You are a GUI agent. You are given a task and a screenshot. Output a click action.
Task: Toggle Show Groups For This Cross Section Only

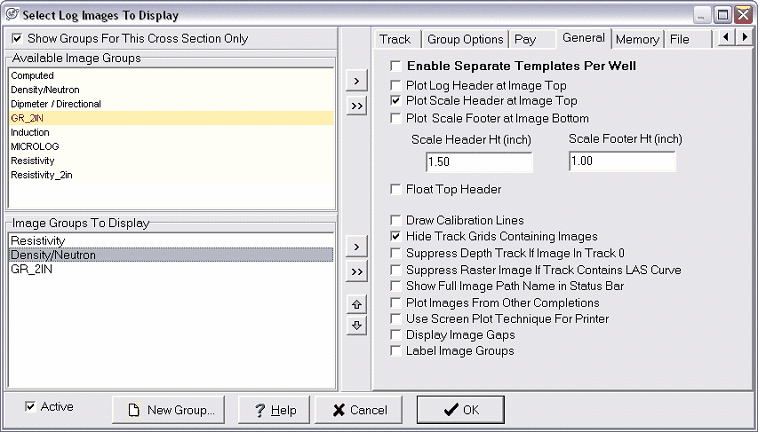[17, 38]
